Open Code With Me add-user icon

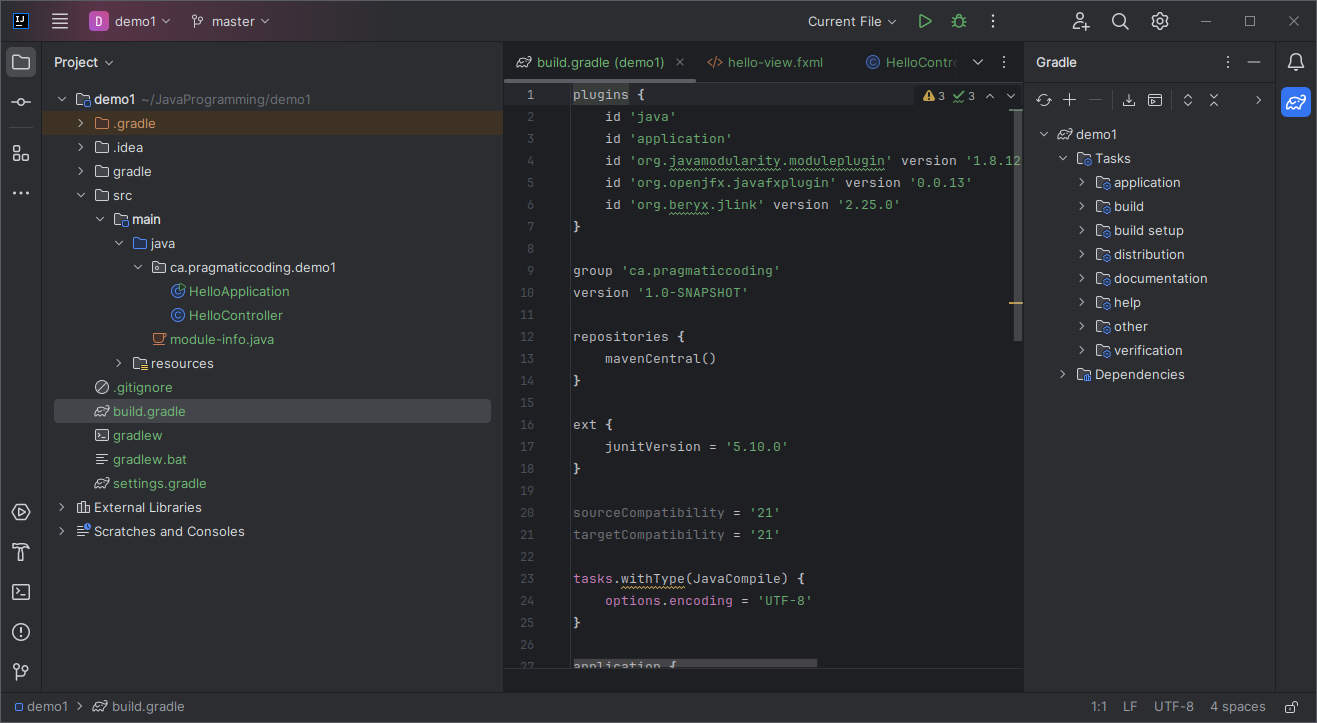[1081, 21]
